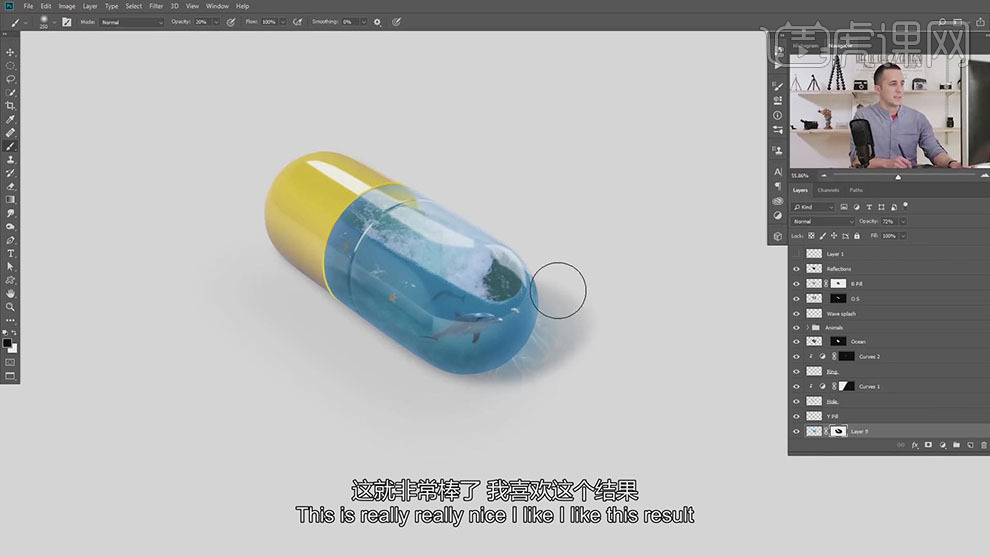Hide the B Pill layer
Image resolution: width=990 pixels, height=557 pixels.
(796, 284)
